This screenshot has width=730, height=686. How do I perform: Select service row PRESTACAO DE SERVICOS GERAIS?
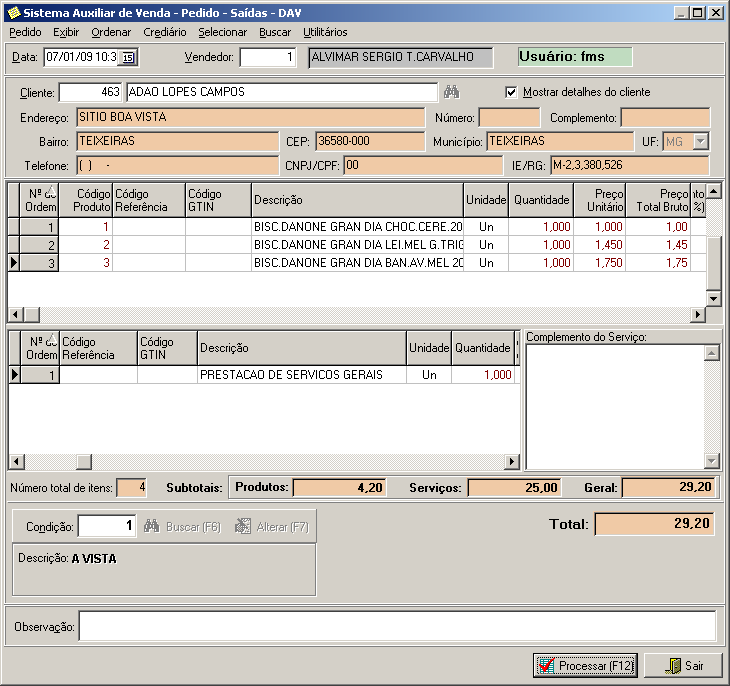(264, 375)
